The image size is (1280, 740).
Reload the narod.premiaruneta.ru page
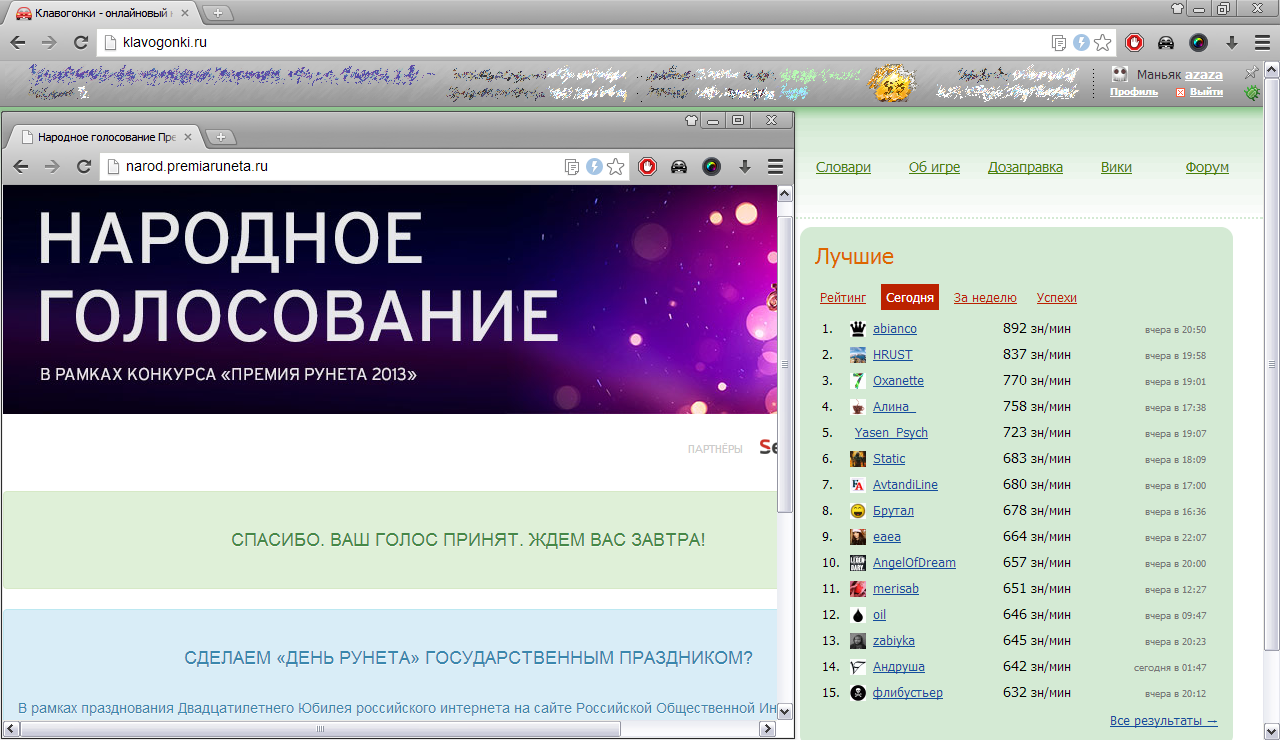(x=84, y=167)
